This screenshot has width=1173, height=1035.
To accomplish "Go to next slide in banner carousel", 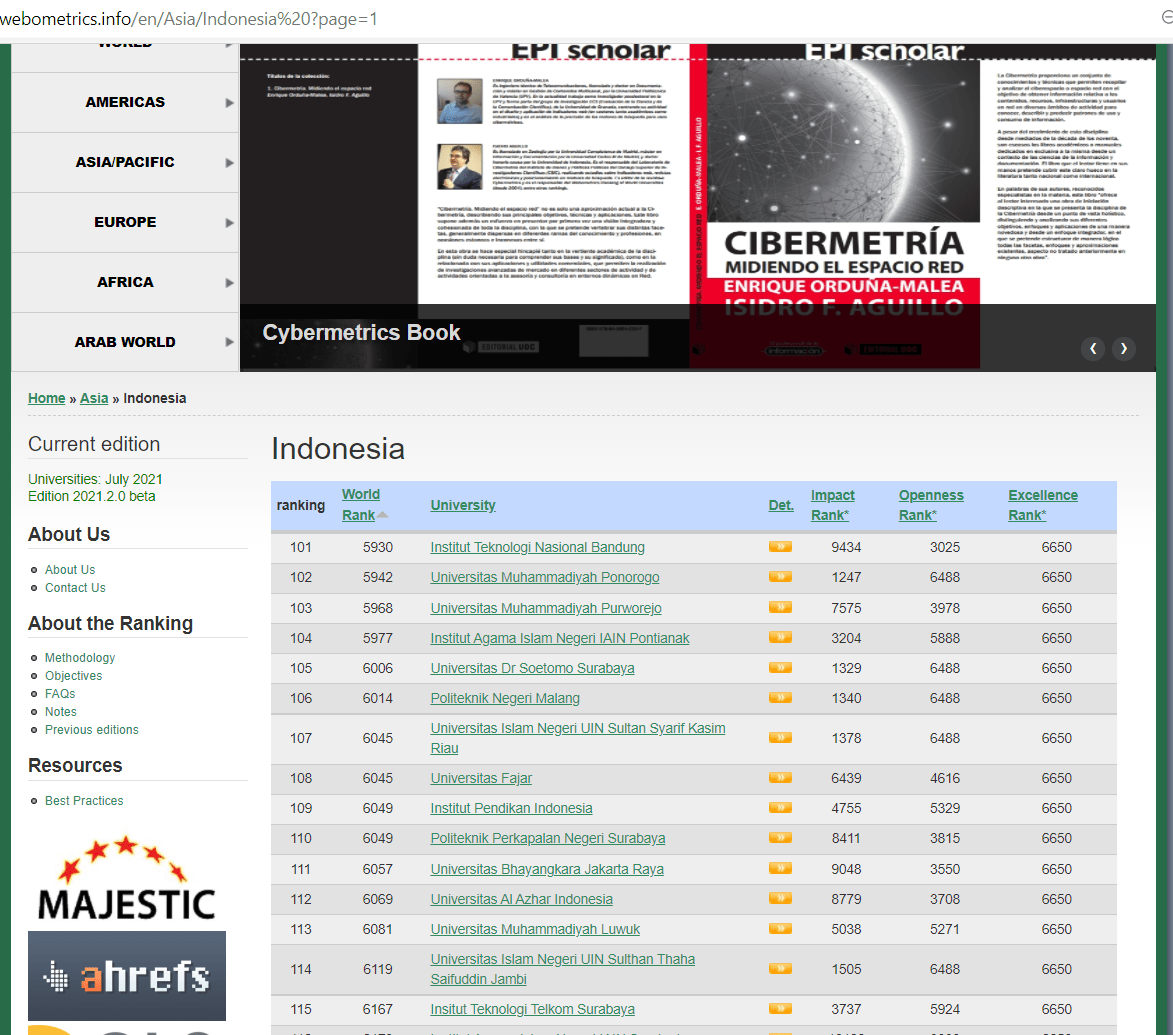I will [1124, 348].
